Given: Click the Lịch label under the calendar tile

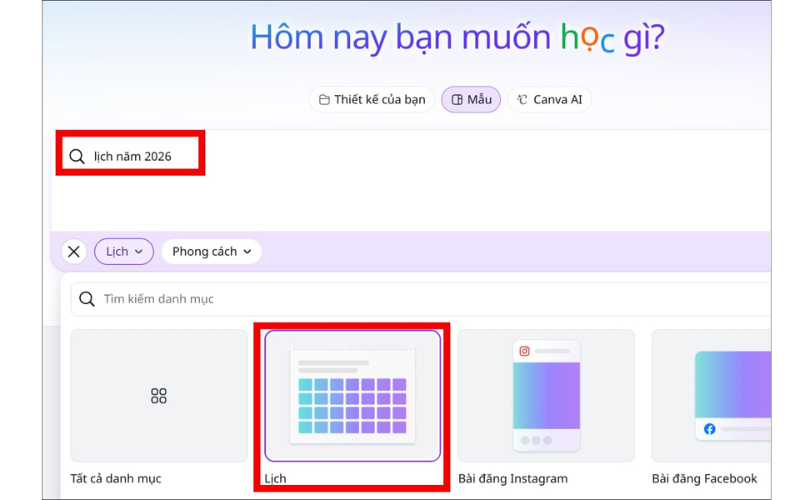Looking at the screenshot, I should coord(276,479).
